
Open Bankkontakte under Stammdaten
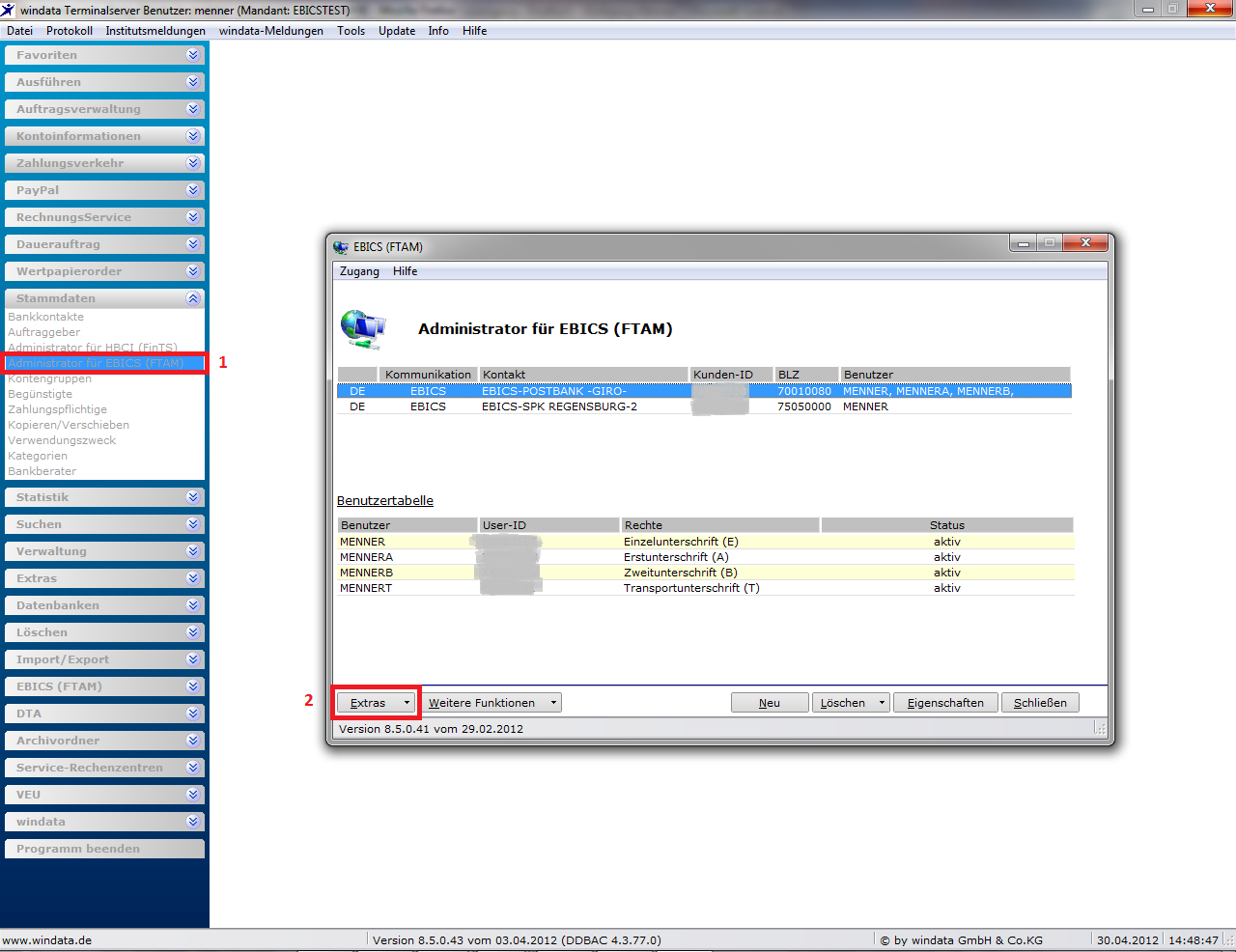(46, 317)
